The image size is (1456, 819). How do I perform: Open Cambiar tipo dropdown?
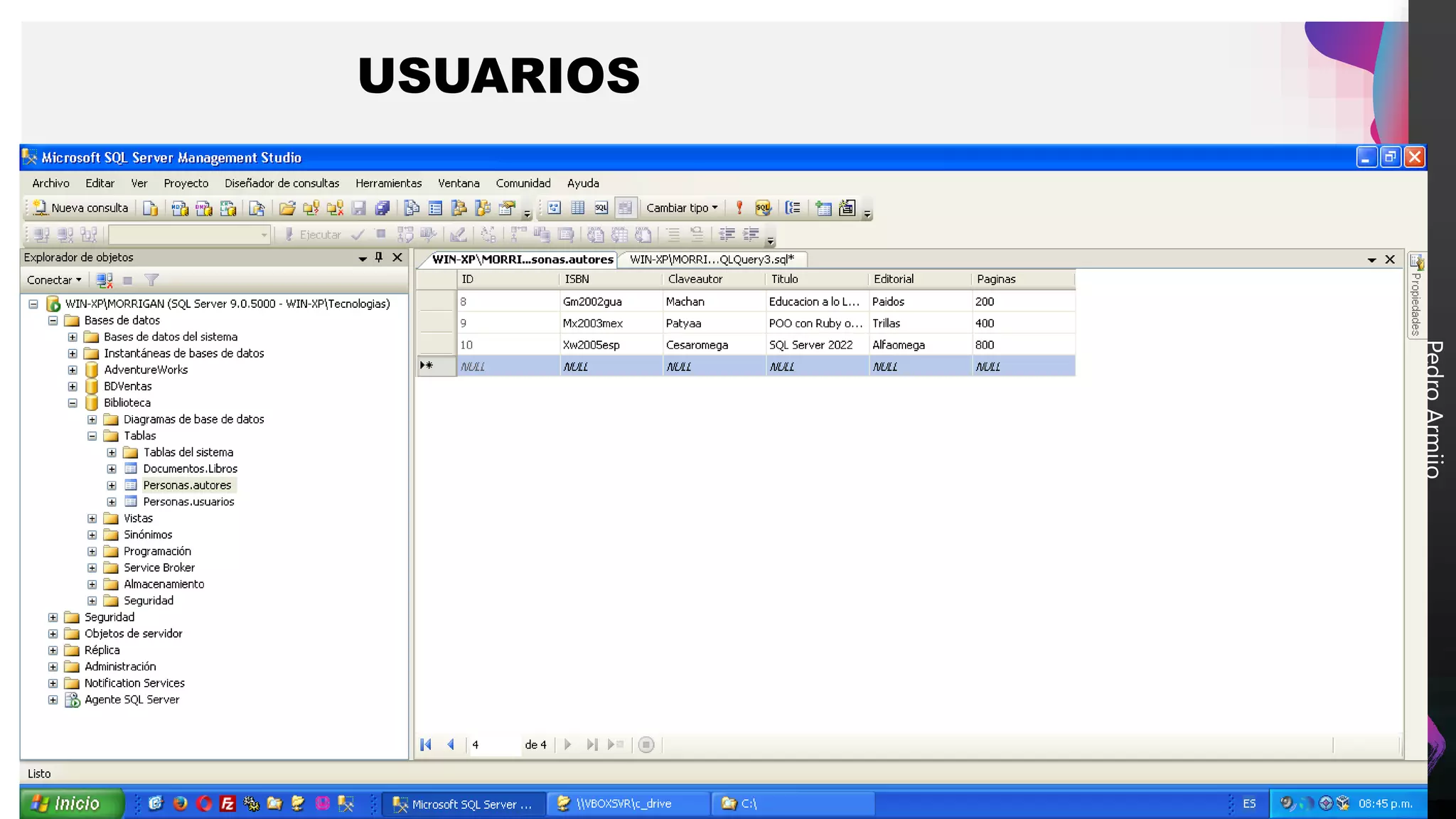click(x=682, y=208)
